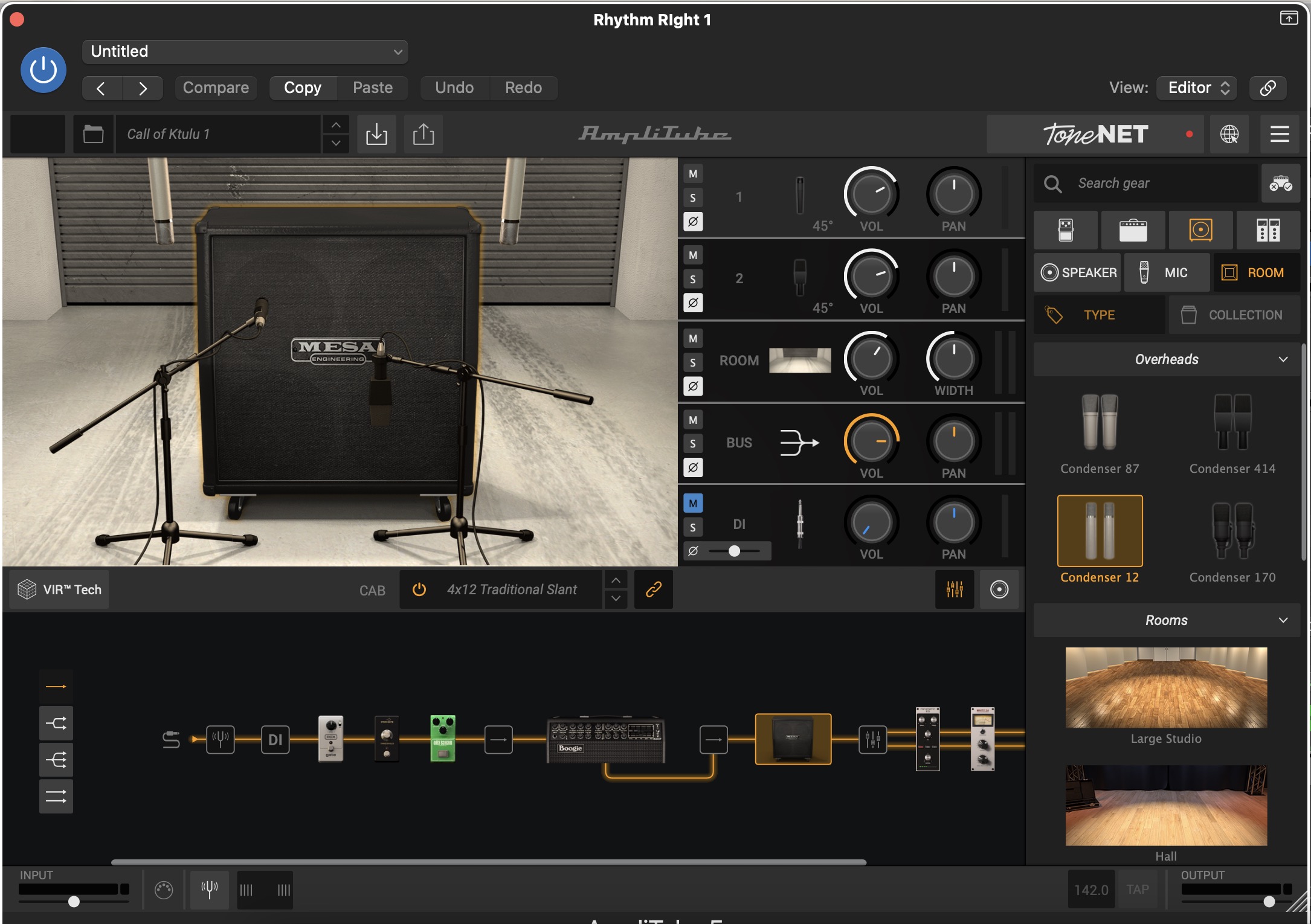The width and height of the screenshot is (1311, 924).
Task: Open the ToneNET globe icon
Action: (1229, 134)
